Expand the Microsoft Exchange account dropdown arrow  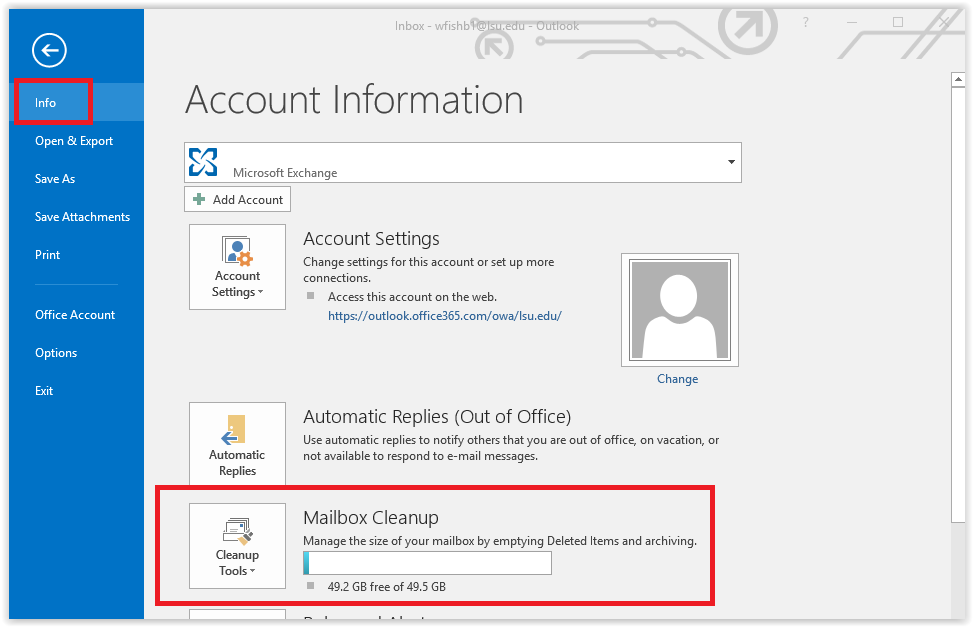click(x=731, y=162)
